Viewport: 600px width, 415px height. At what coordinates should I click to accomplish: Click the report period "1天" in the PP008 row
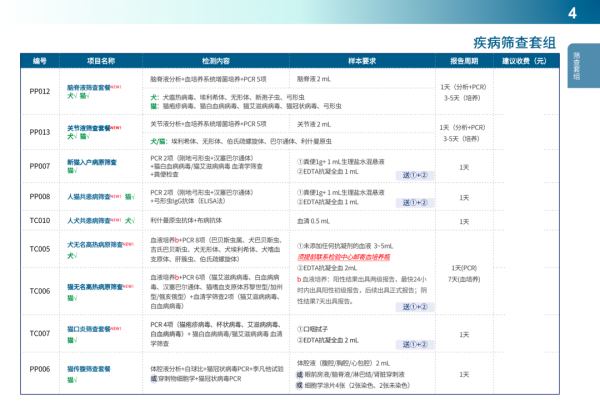(x=464, y=198)
